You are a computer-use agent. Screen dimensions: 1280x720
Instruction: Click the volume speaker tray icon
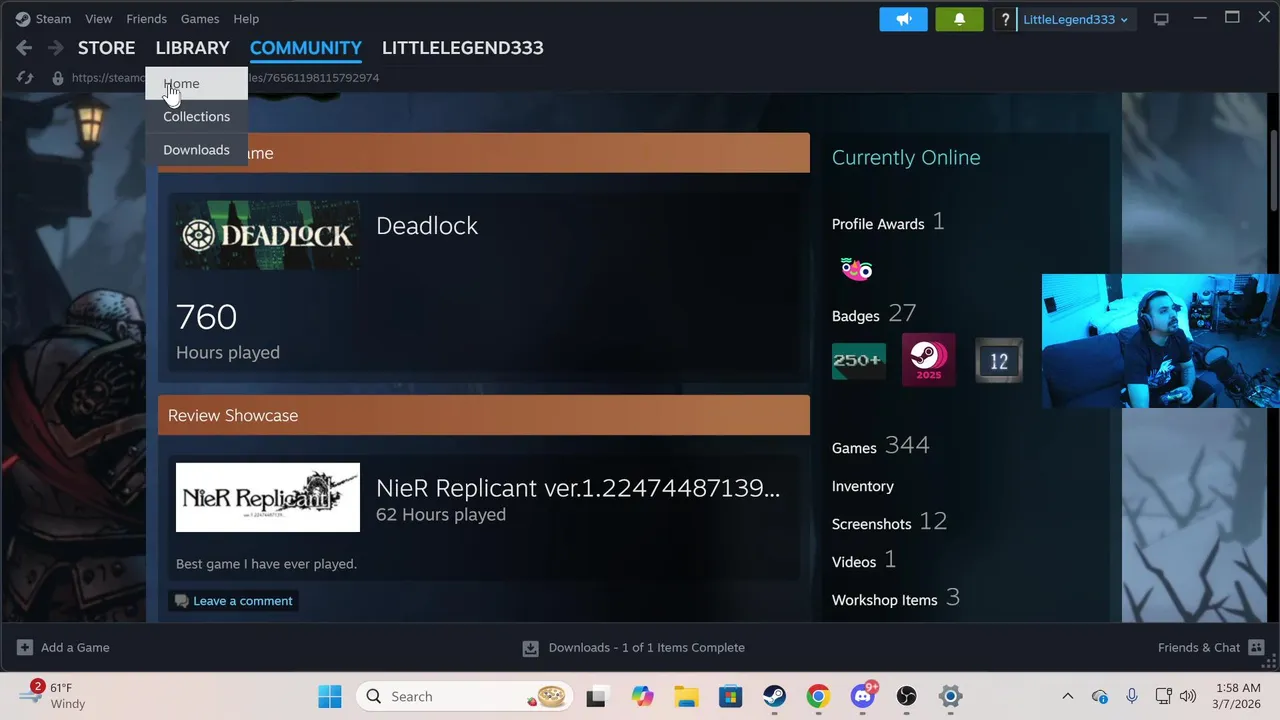1188,696
